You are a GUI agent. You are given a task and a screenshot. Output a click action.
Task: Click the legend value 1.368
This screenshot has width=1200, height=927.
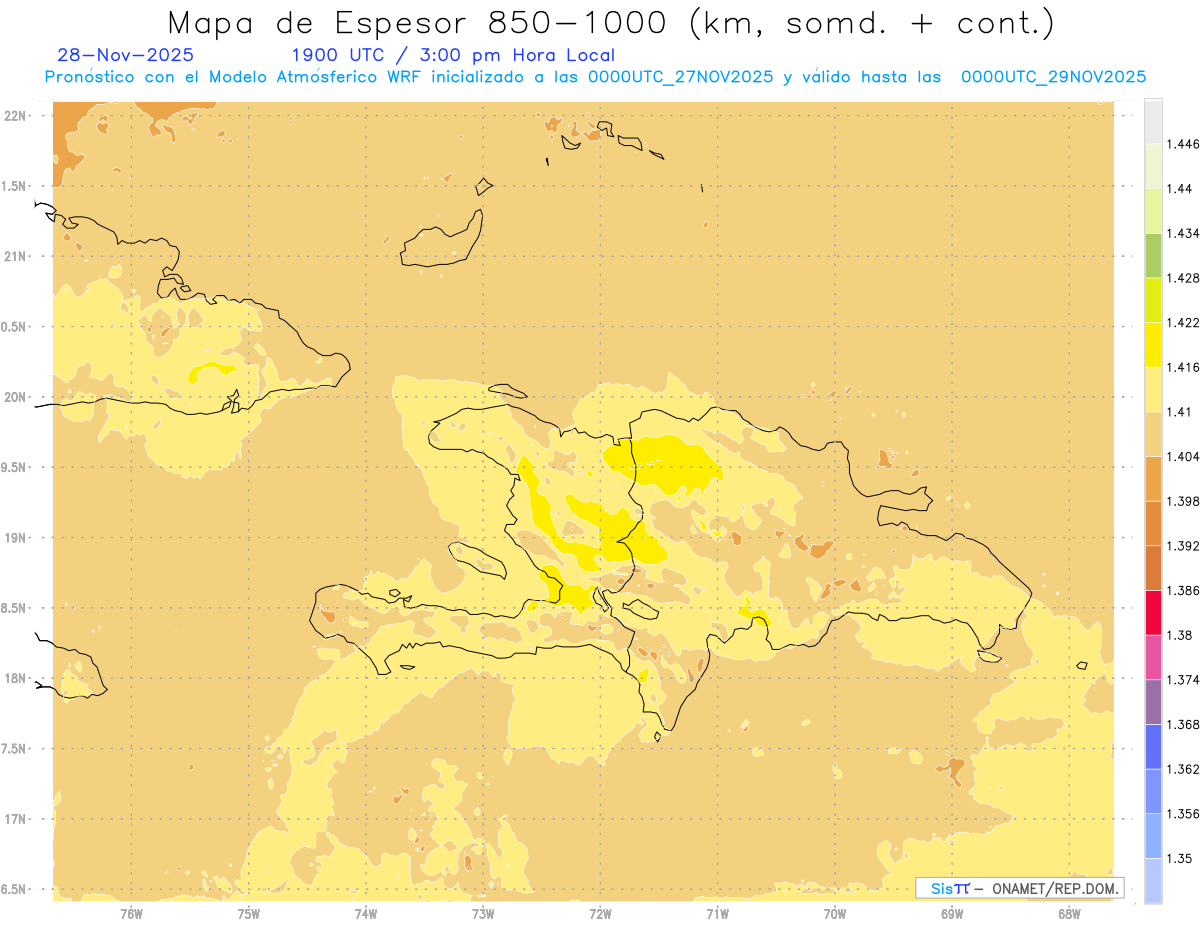pos(1184,725)
